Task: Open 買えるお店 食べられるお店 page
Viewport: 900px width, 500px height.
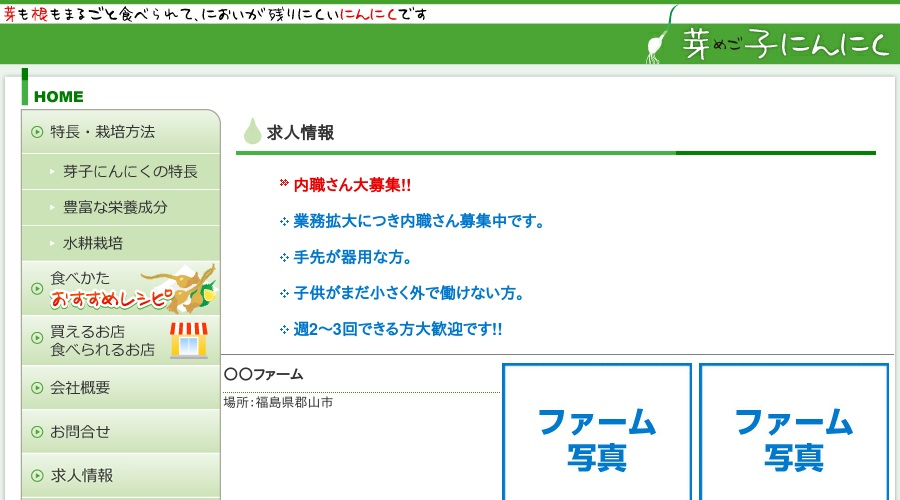Action: [x=102, y=341]
